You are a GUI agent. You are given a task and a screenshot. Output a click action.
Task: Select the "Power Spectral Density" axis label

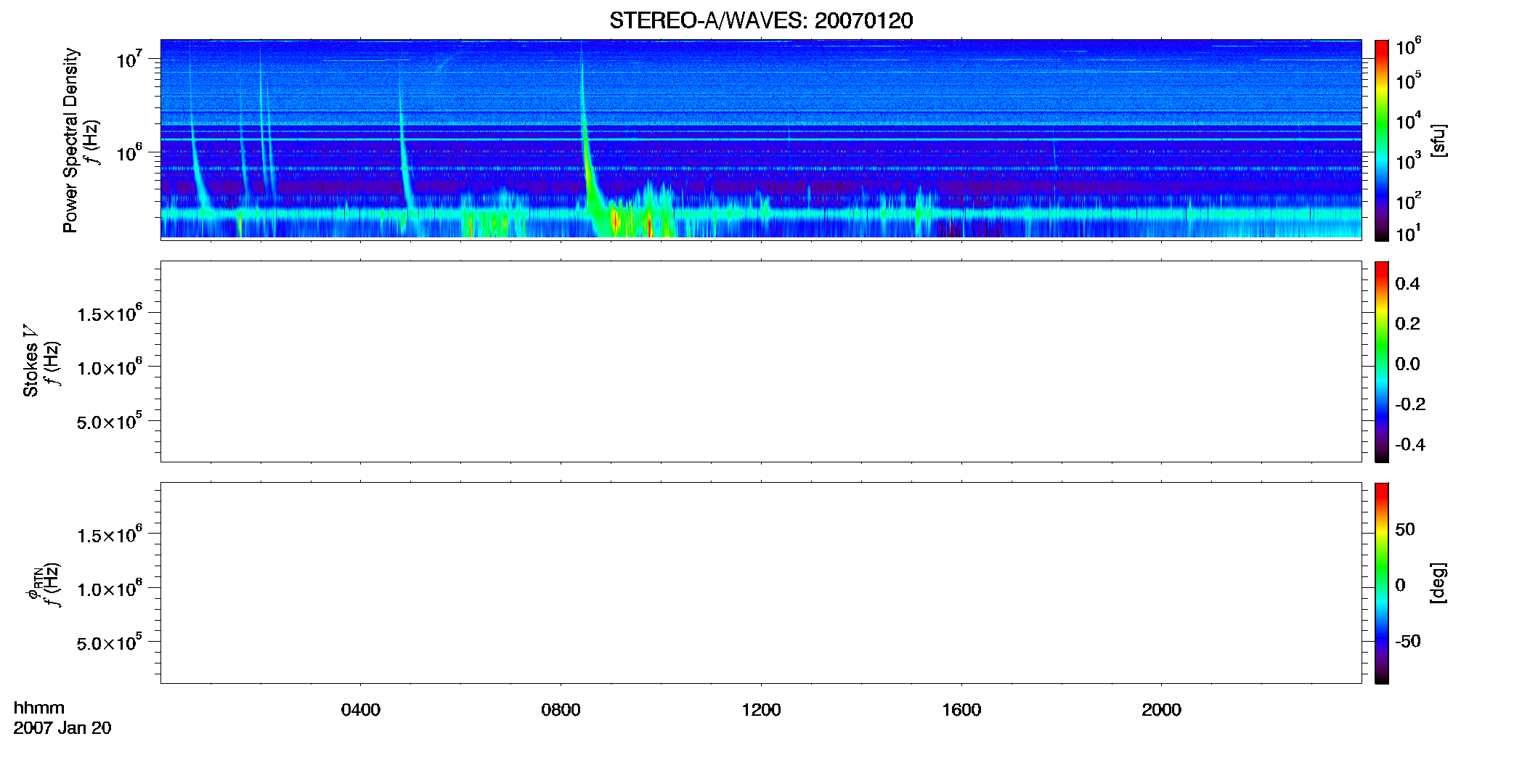(x=70, y=140)
